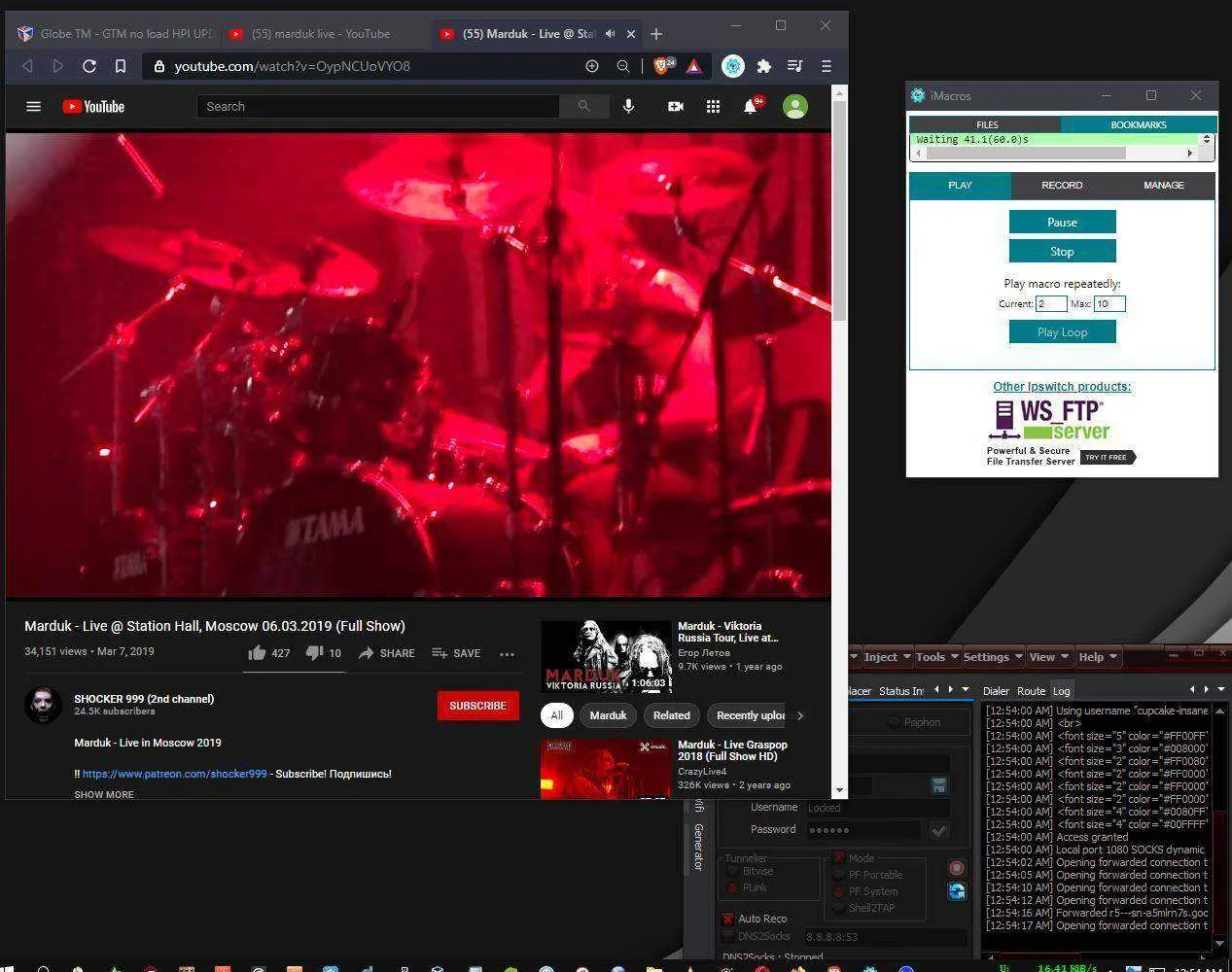Click the YouTube search magnifier button
This screenshot has width=1232, height=972.
pyautogui.click(x=583, y=106)
